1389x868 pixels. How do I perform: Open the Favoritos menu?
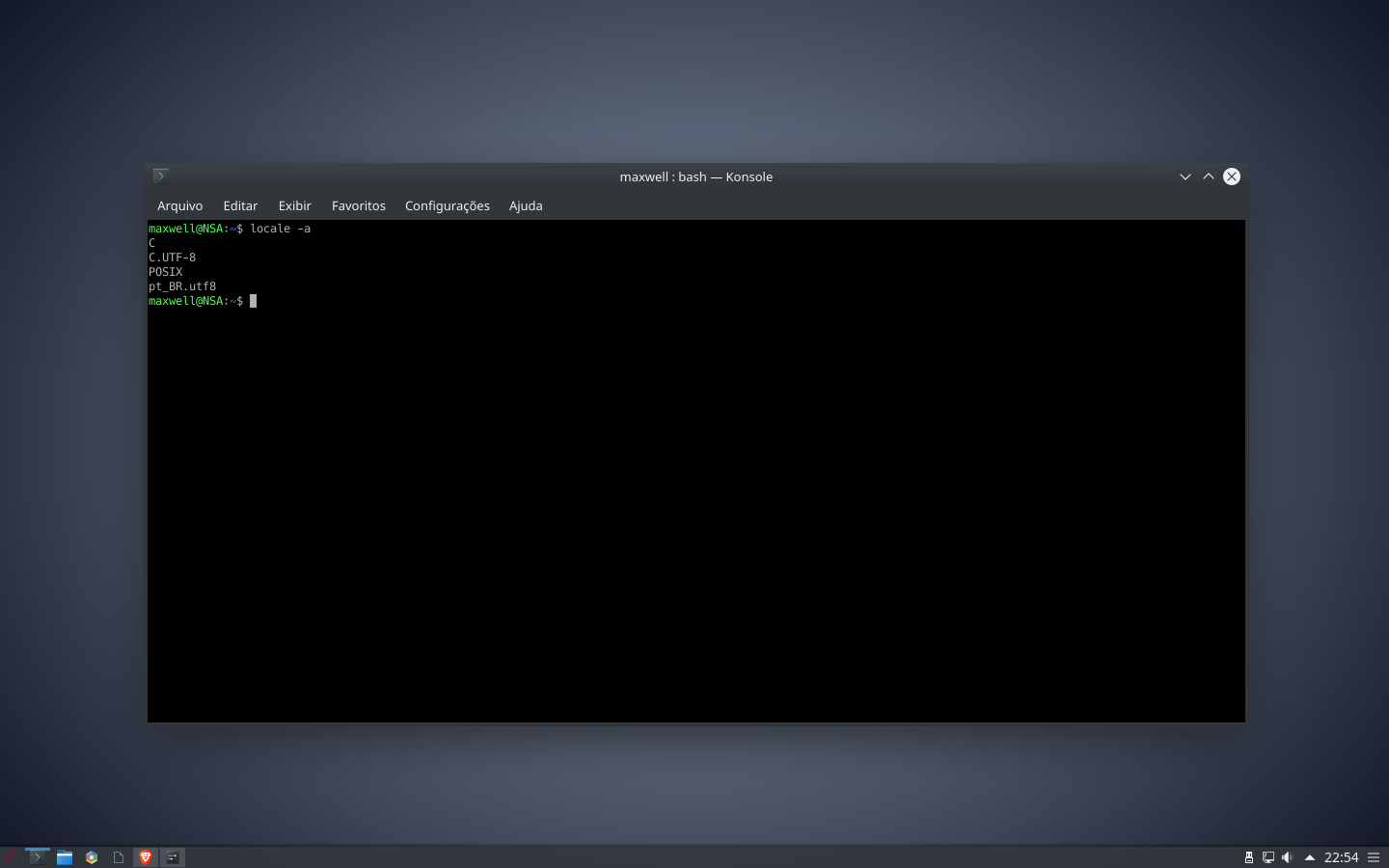coord(358,205)
